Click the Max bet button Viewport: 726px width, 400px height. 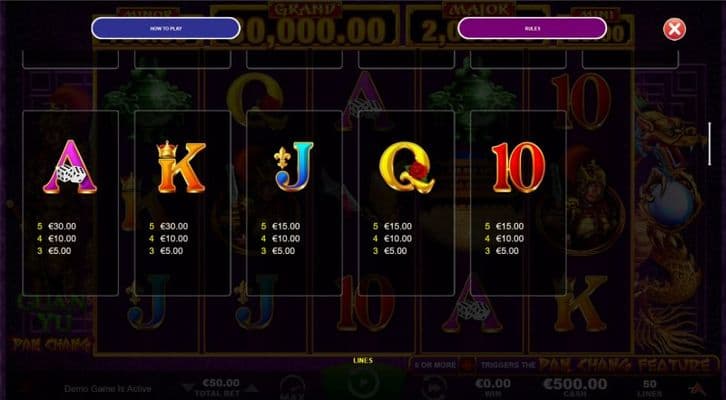point(293,388)
